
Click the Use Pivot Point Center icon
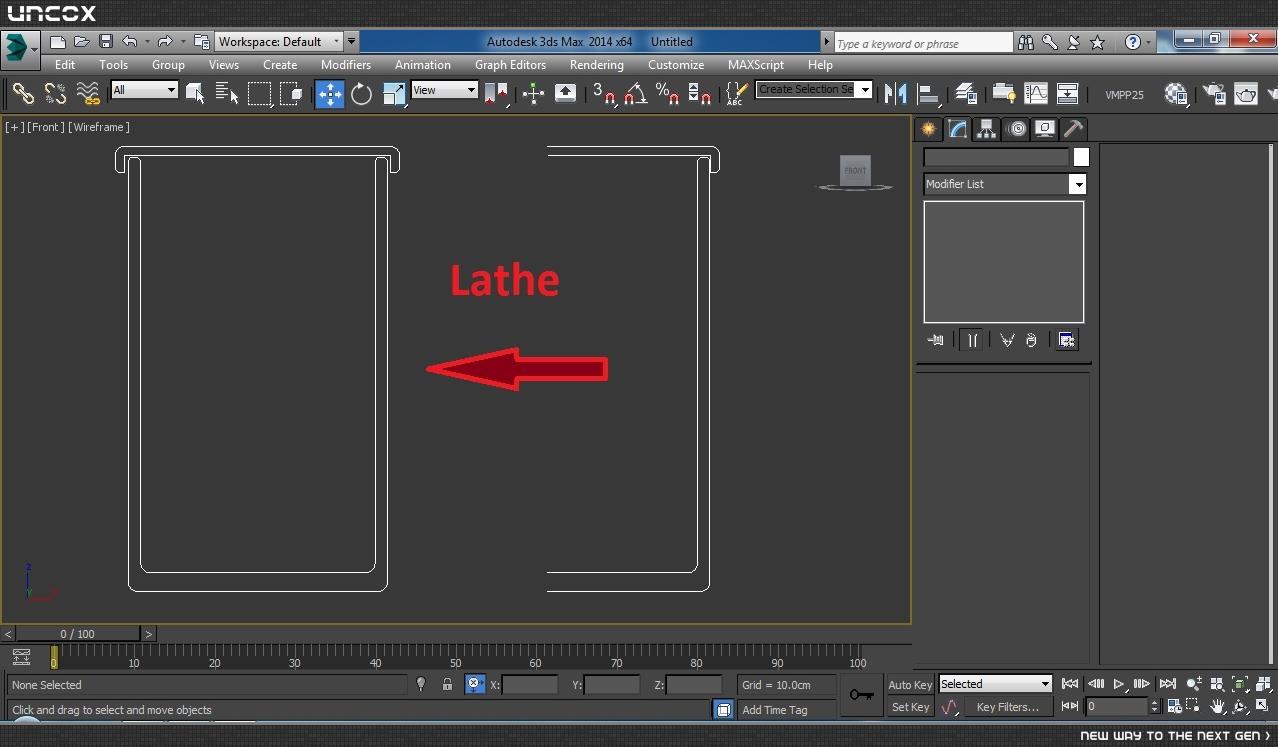click(x=496, y=94)
